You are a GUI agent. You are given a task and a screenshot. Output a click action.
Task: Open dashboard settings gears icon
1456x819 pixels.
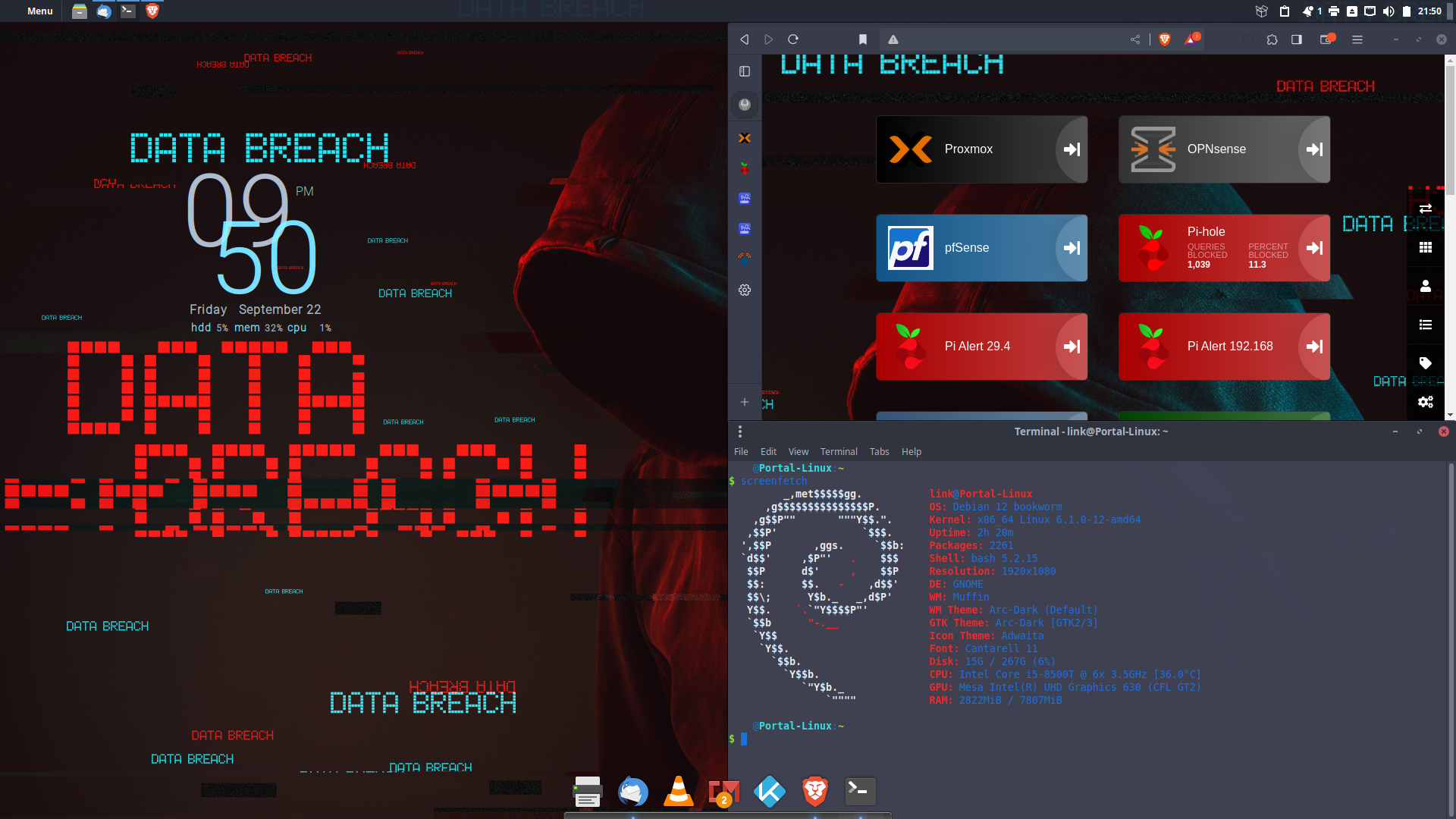point(1426,402)
